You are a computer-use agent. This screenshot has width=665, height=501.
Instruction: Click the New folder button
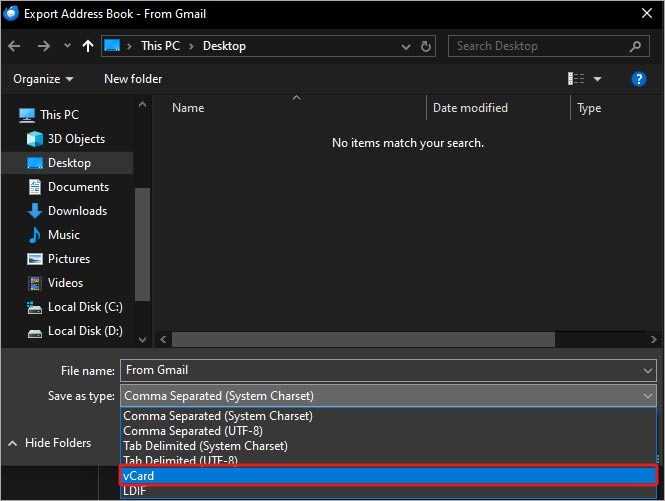[133, 79]
